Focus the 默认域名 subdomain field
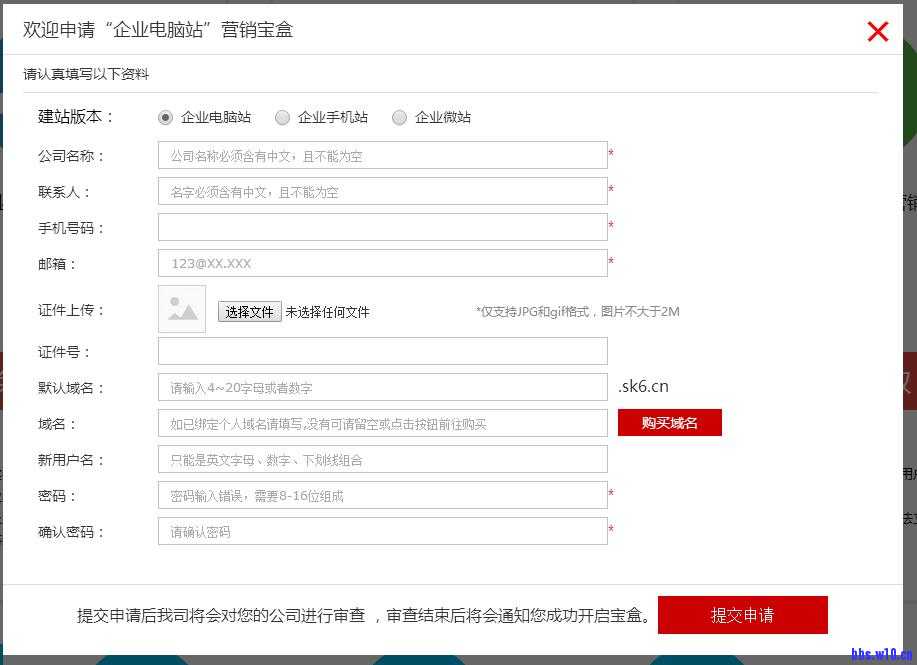Viewport: 917px width, 665px height. click(x=382, y=388)
